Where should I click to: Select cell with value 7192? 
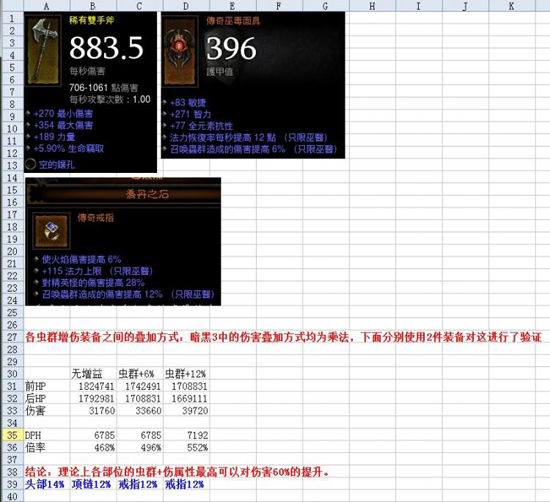[x=186, y=435]
